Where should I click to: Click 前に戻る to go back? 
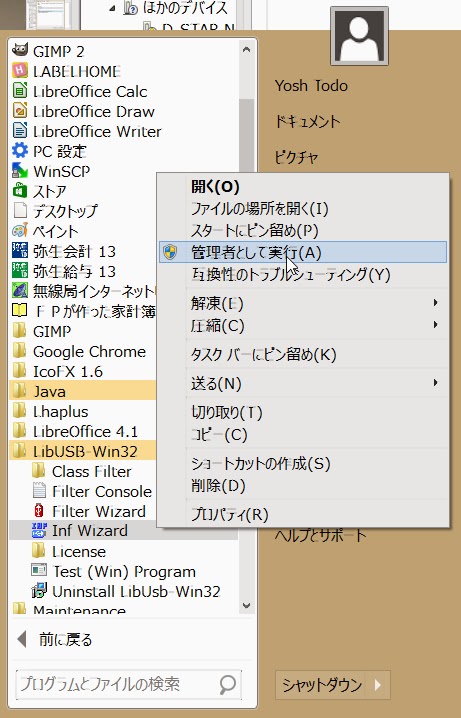click(x=55, y=639)
